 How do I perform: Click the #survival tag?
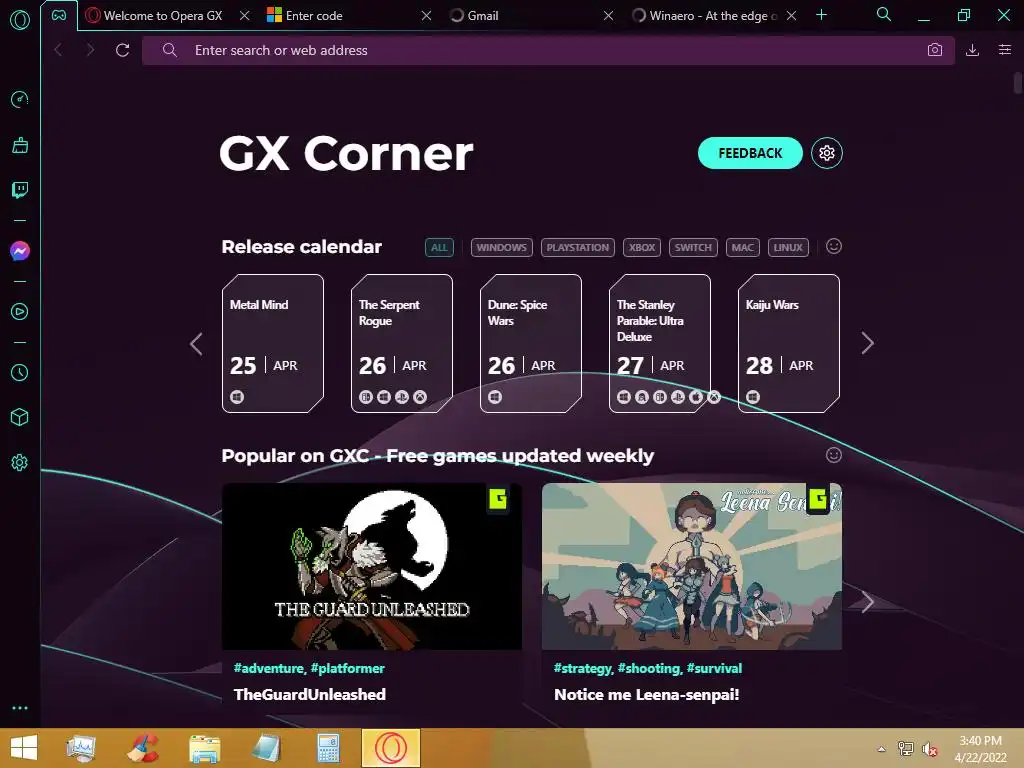[714, 668]
